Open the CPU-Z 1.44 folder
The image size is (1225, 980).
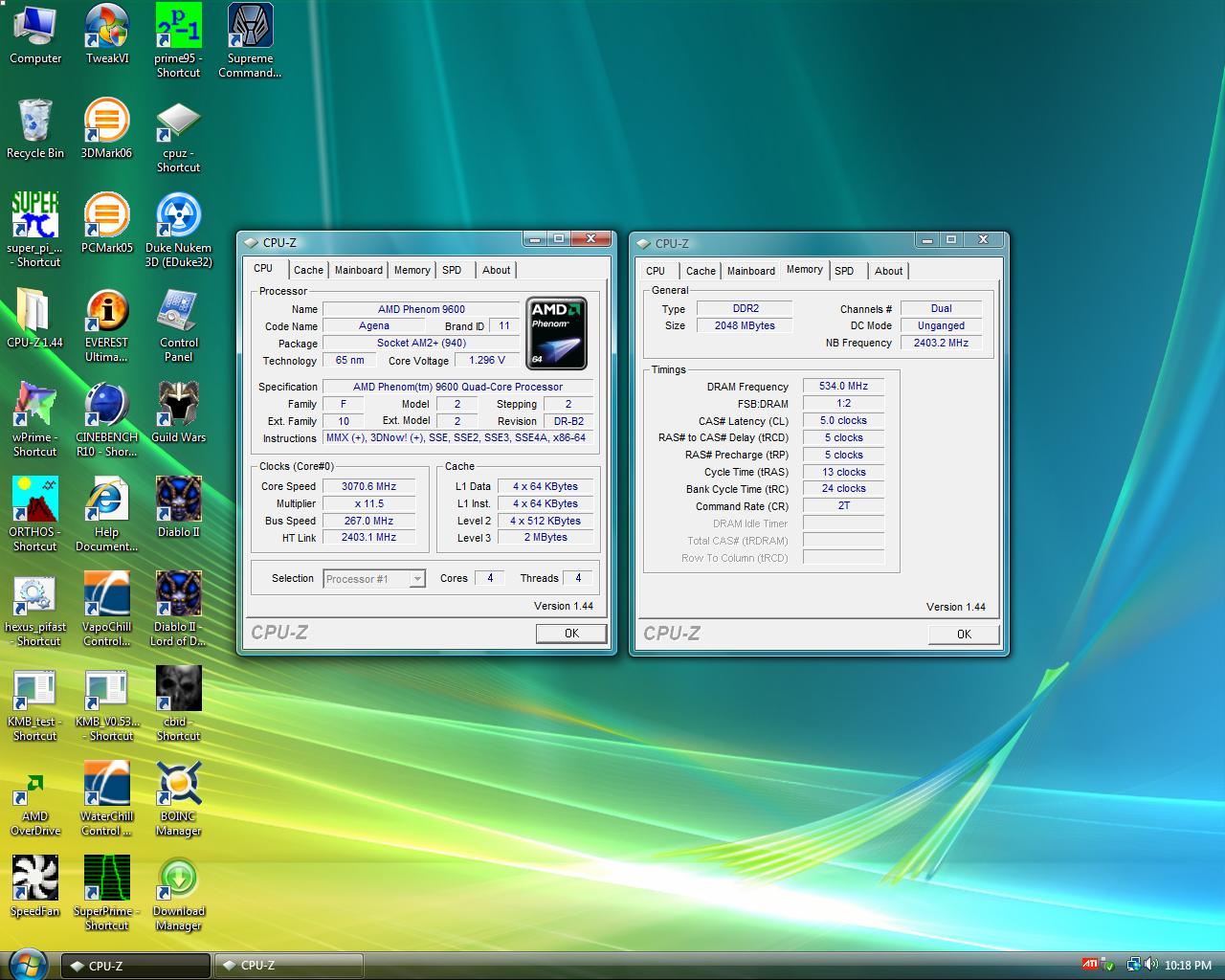pos(35,319)
